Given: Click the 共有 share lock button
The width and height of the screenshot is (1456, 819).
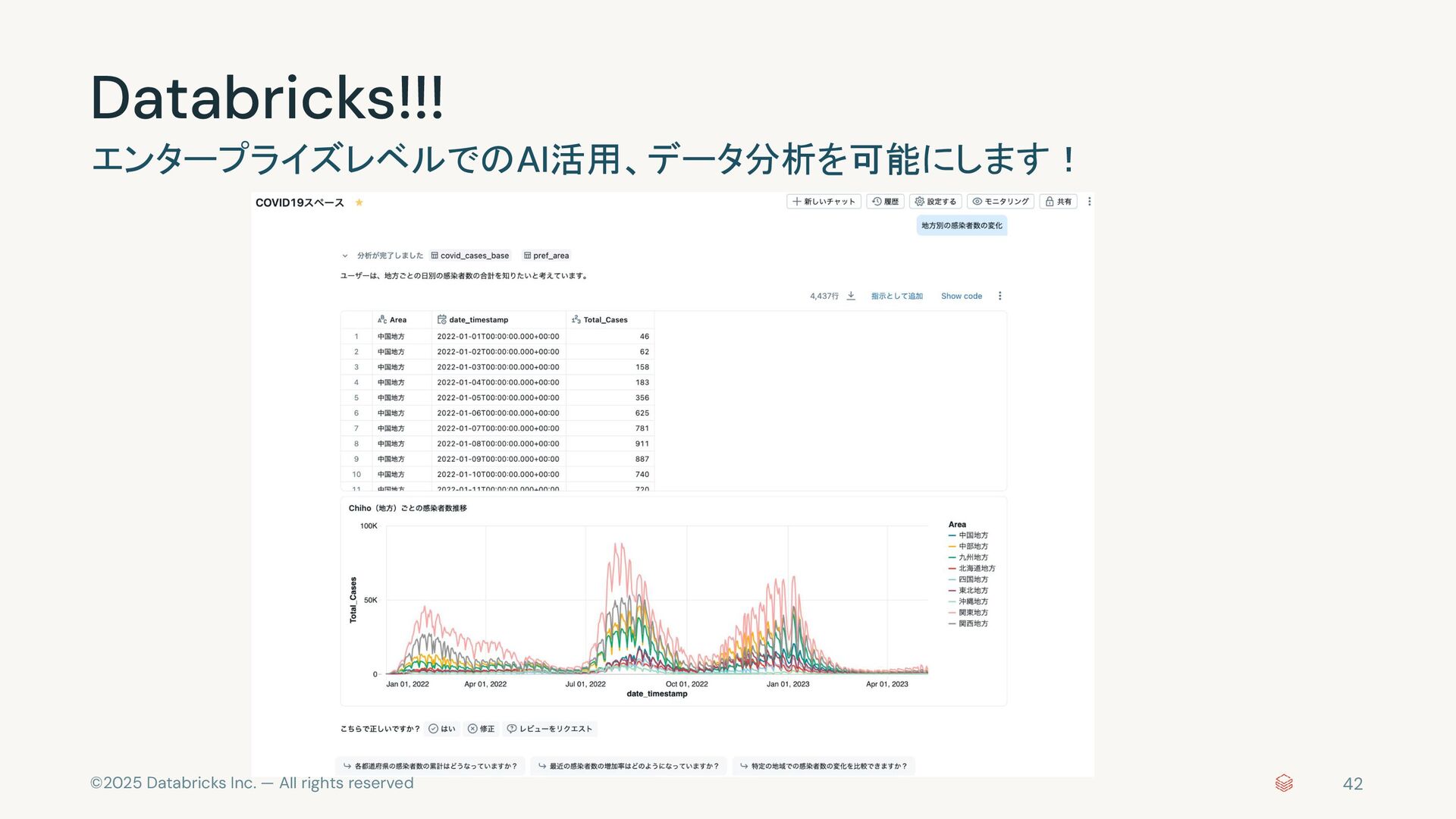Looking at the screenshot, I should (x=1058, y=202).
